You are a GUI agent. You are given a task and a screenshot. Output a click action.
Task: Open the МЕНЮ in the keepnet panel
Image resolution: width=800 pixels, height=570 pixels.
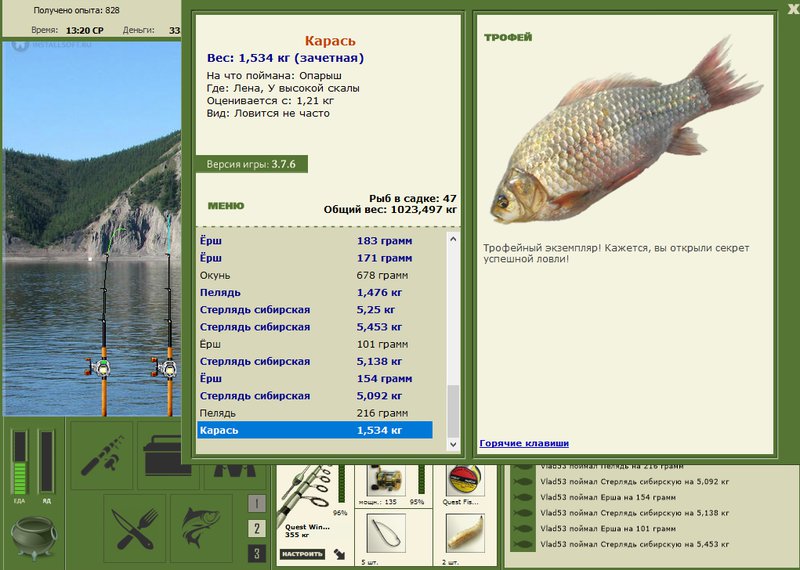pyautogui.click(x=226, y=206)
